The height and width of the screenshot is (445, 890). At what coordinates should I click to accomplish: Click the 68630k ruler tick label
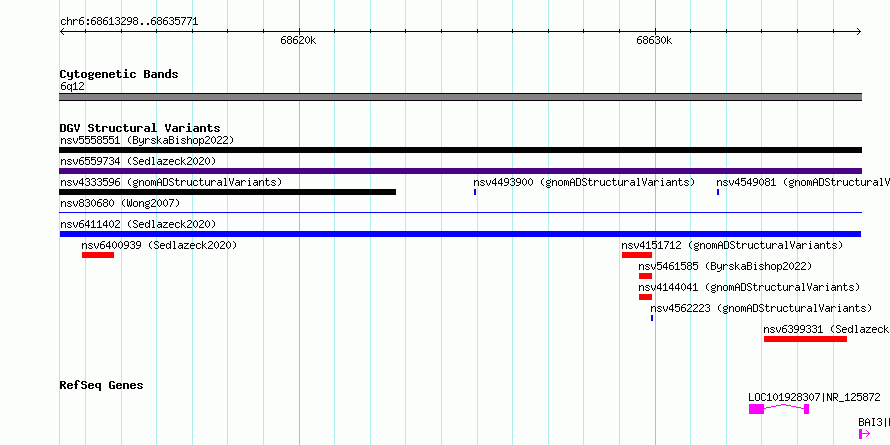(x=654, y=40)
